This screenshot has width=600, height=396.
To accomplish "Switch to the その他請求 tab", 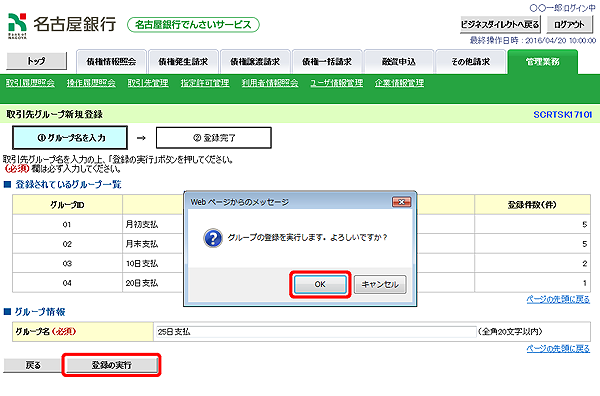I will point(471,62).
